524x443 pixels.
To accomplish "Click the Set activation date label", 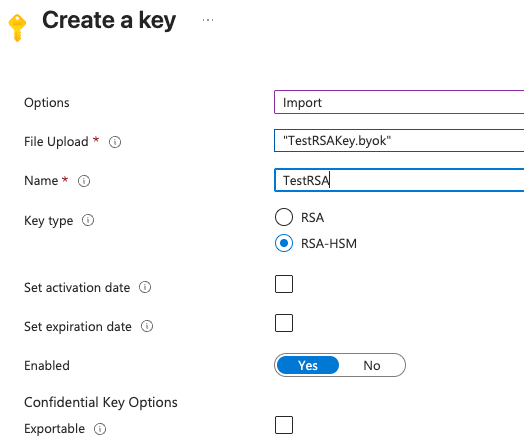I will 77,288.
